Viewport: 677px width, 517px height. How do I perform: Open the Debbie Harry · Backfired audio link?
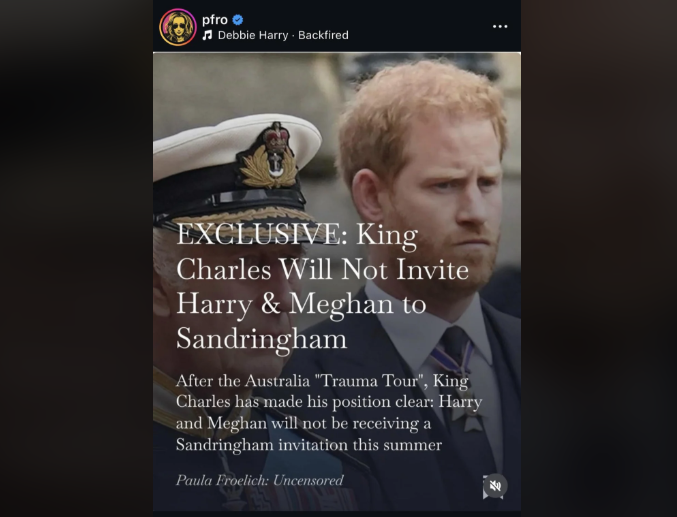[282, 36]
